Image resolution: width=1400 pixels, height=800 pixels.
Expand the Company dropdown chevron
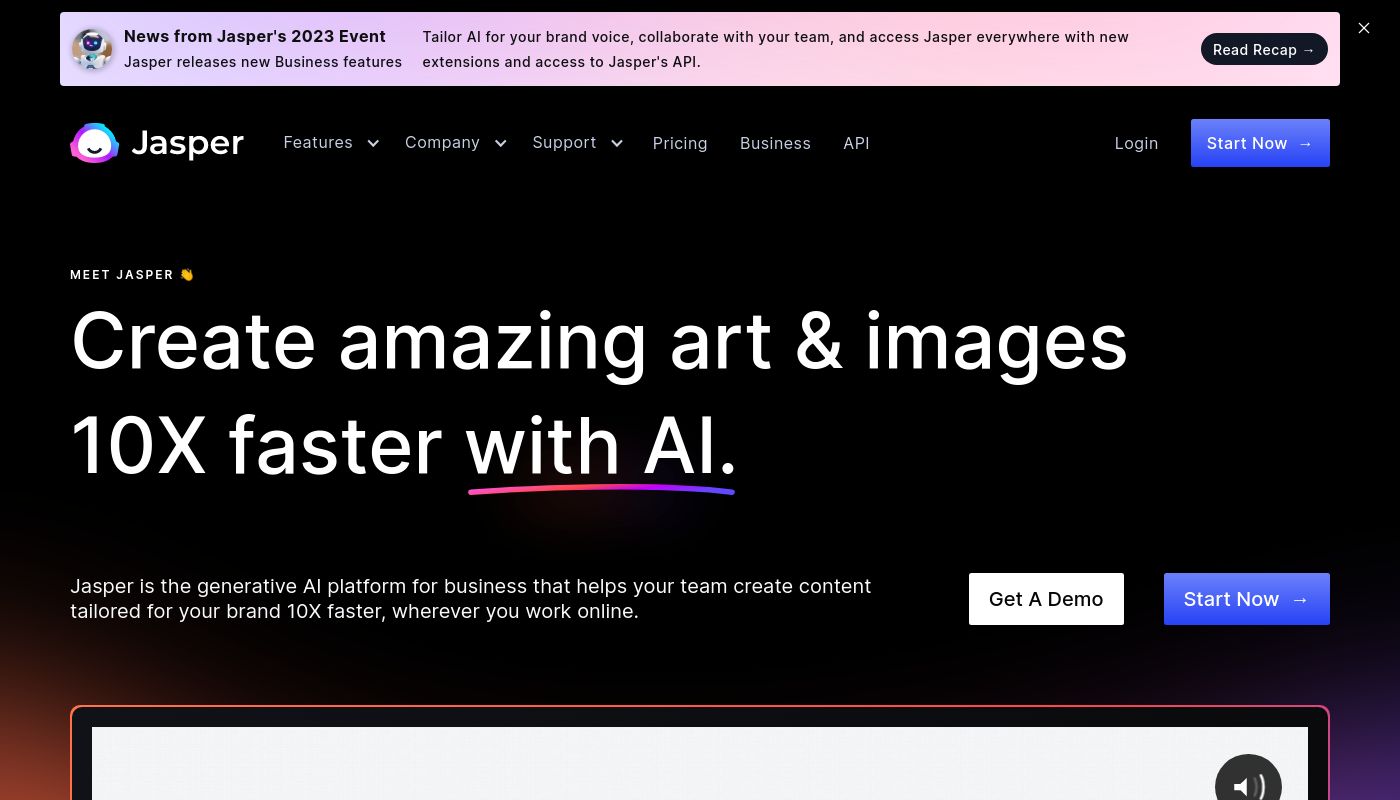pos(501,144)
